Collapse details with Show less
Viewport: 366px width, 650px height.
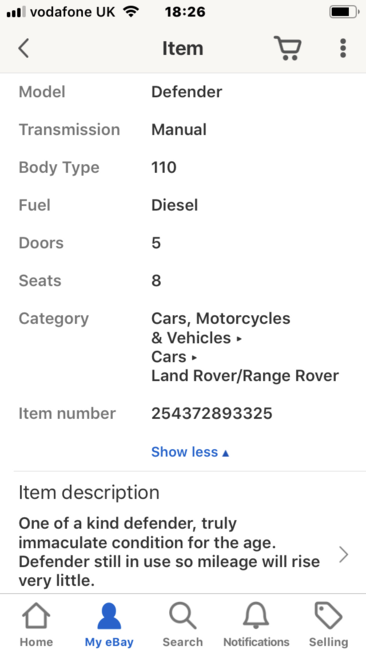tap(190, 452)
